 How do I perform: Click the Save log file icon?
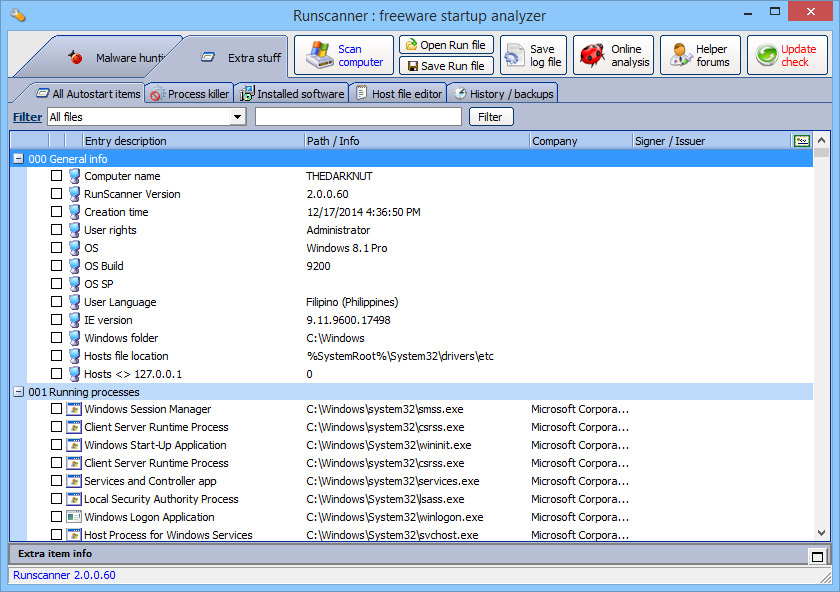(x=513, y=54)
